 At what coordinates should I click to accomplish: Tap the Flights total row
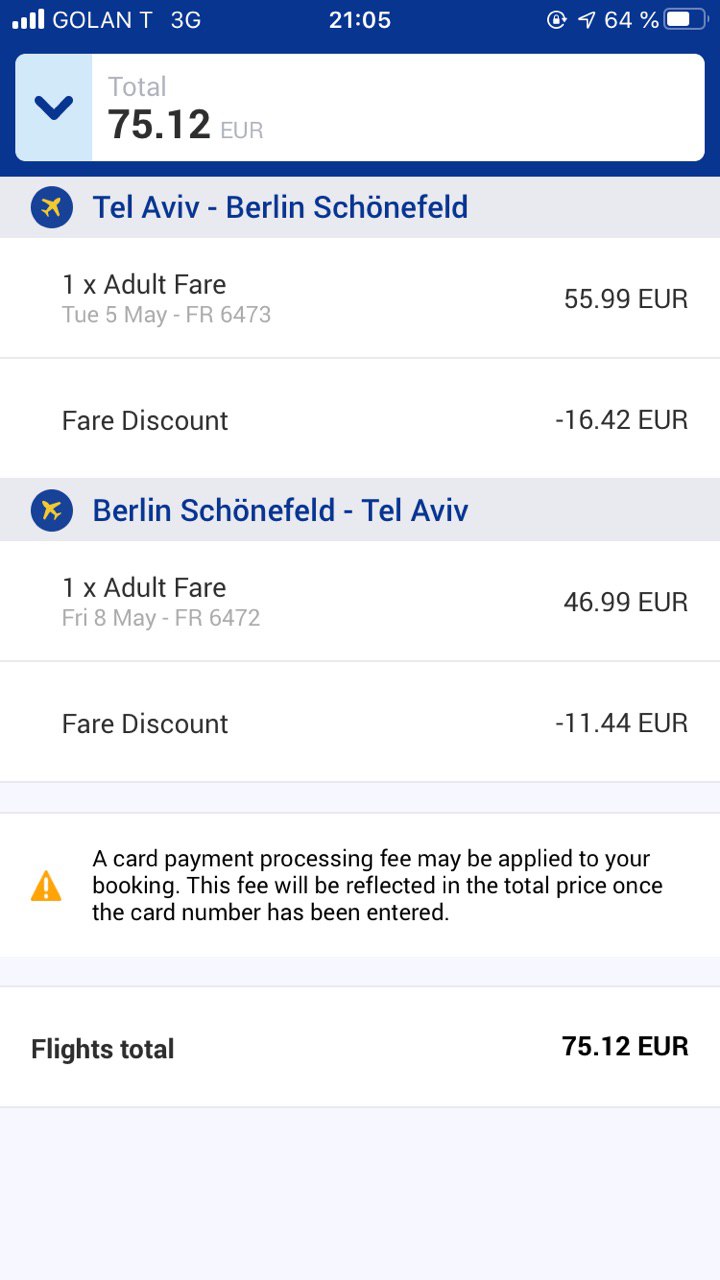pyautogui.click(x=360, y=1047)
